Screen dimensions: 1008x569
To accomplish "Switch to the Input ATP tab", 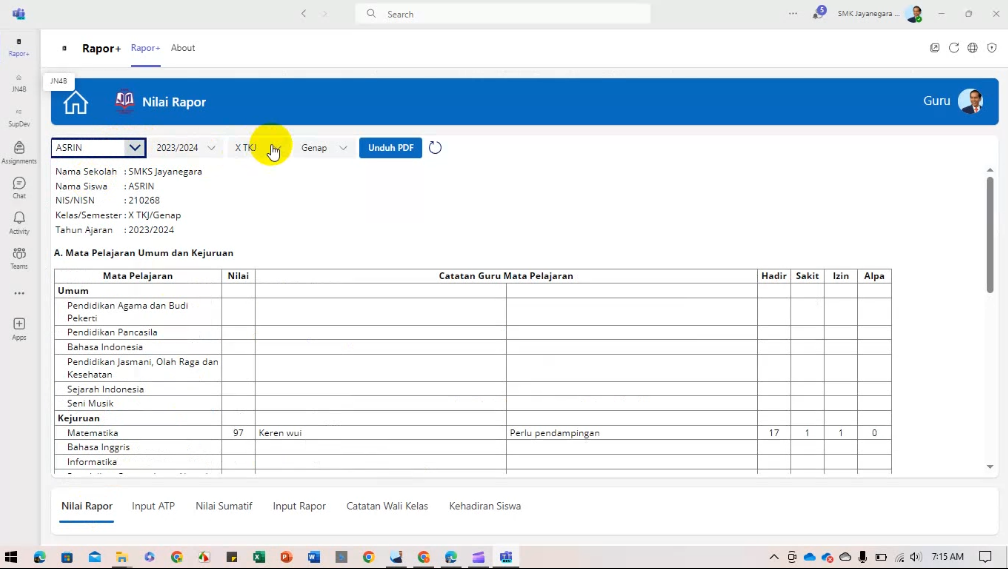I will [x=153, y=506].
